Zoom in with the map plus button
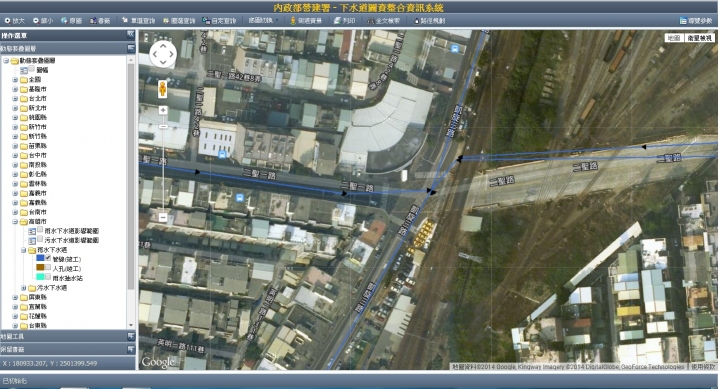The image size is (720, 389). [x=163, y=110]
